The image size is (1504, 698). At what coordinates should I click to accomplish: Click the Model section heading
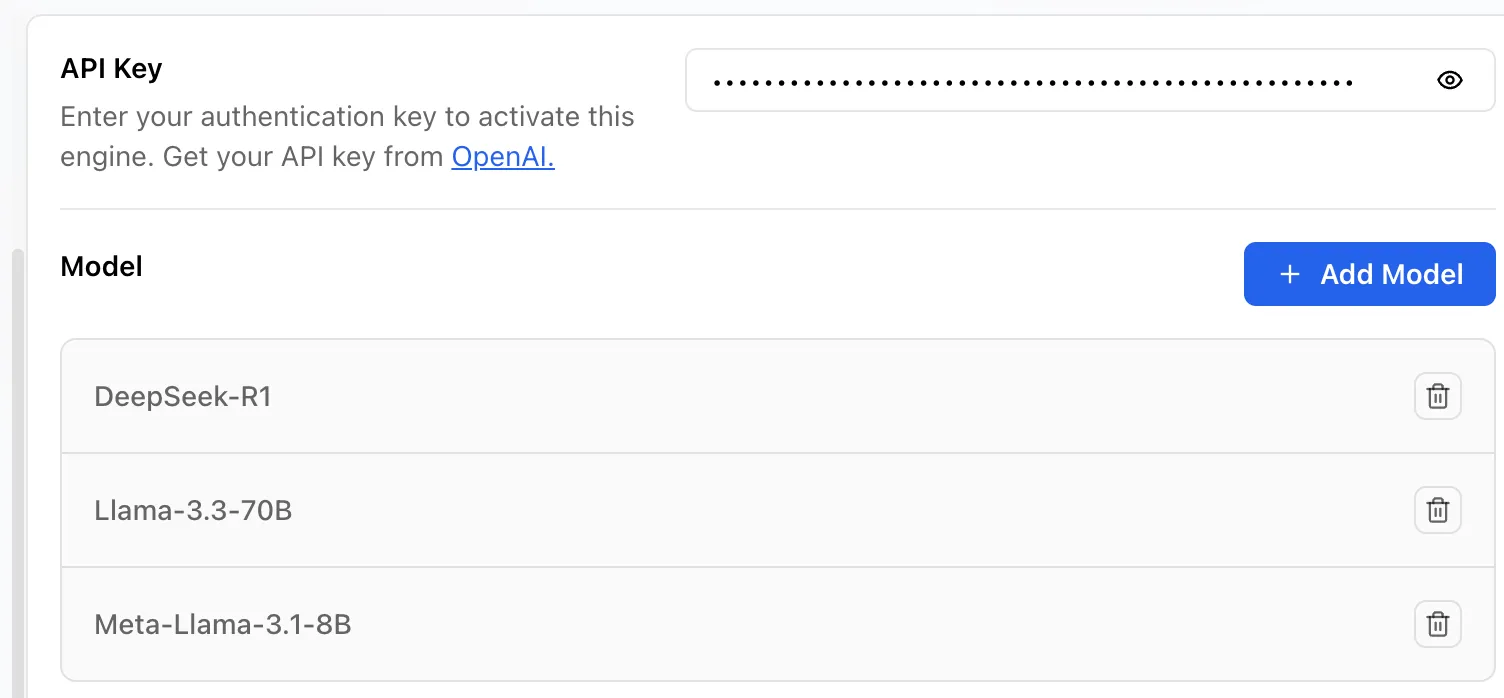(101, 266)
